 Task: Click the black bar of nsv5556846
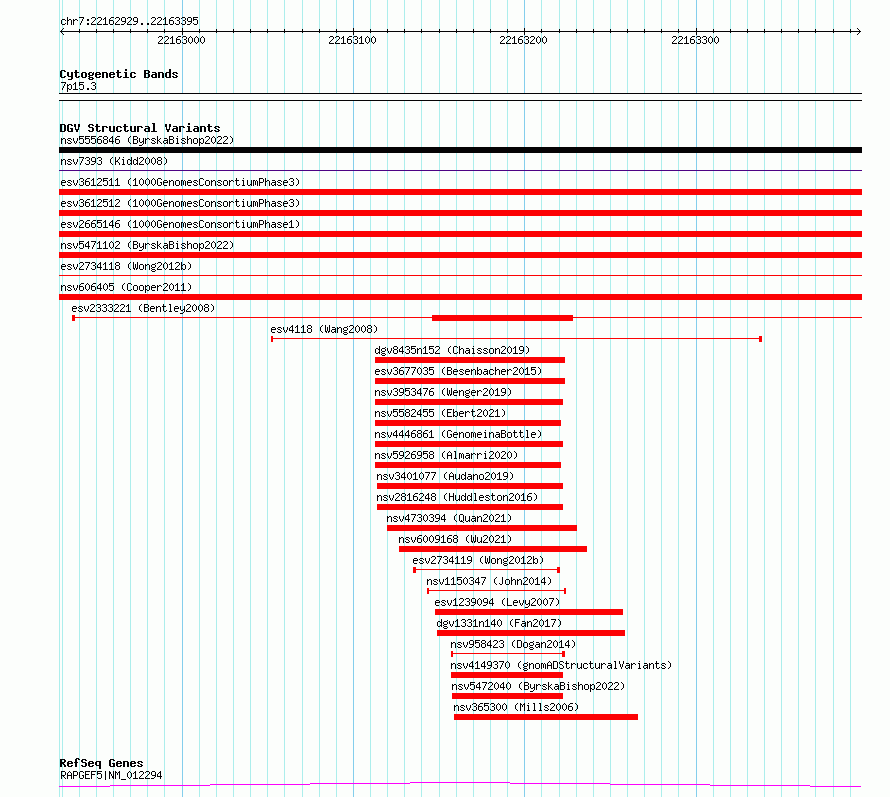pyautogui.click(x=460, y=150)
